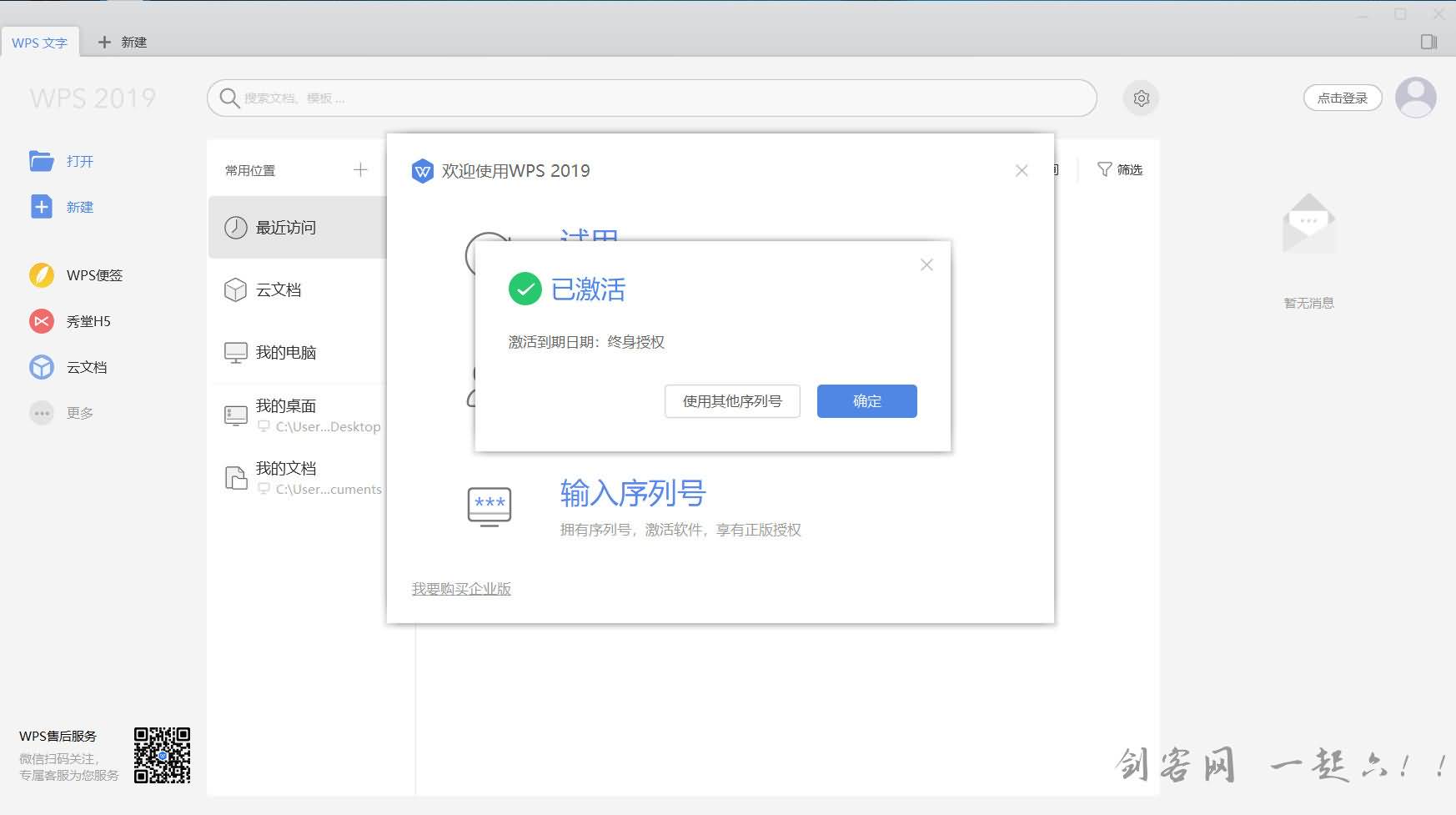
Task: Switch to the WPS 文字 tab
Action: pos(39,43)
